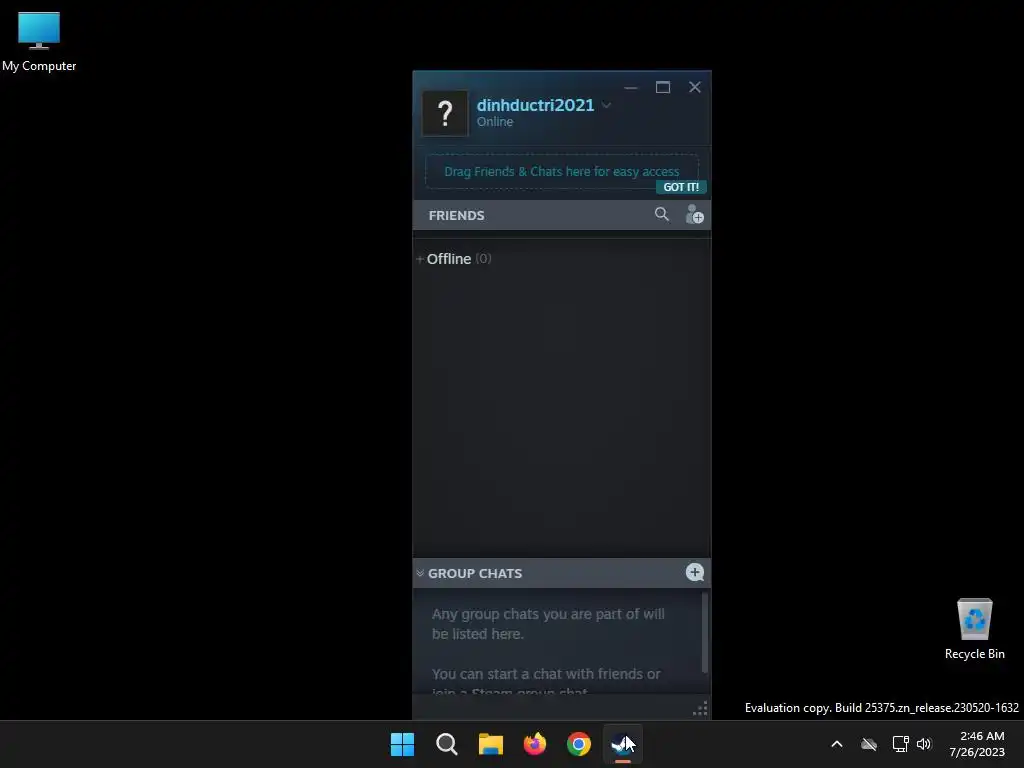The image size is (1024, 768).
Task: Click the Steam taskbar icon
Action: tap(623, 744)
